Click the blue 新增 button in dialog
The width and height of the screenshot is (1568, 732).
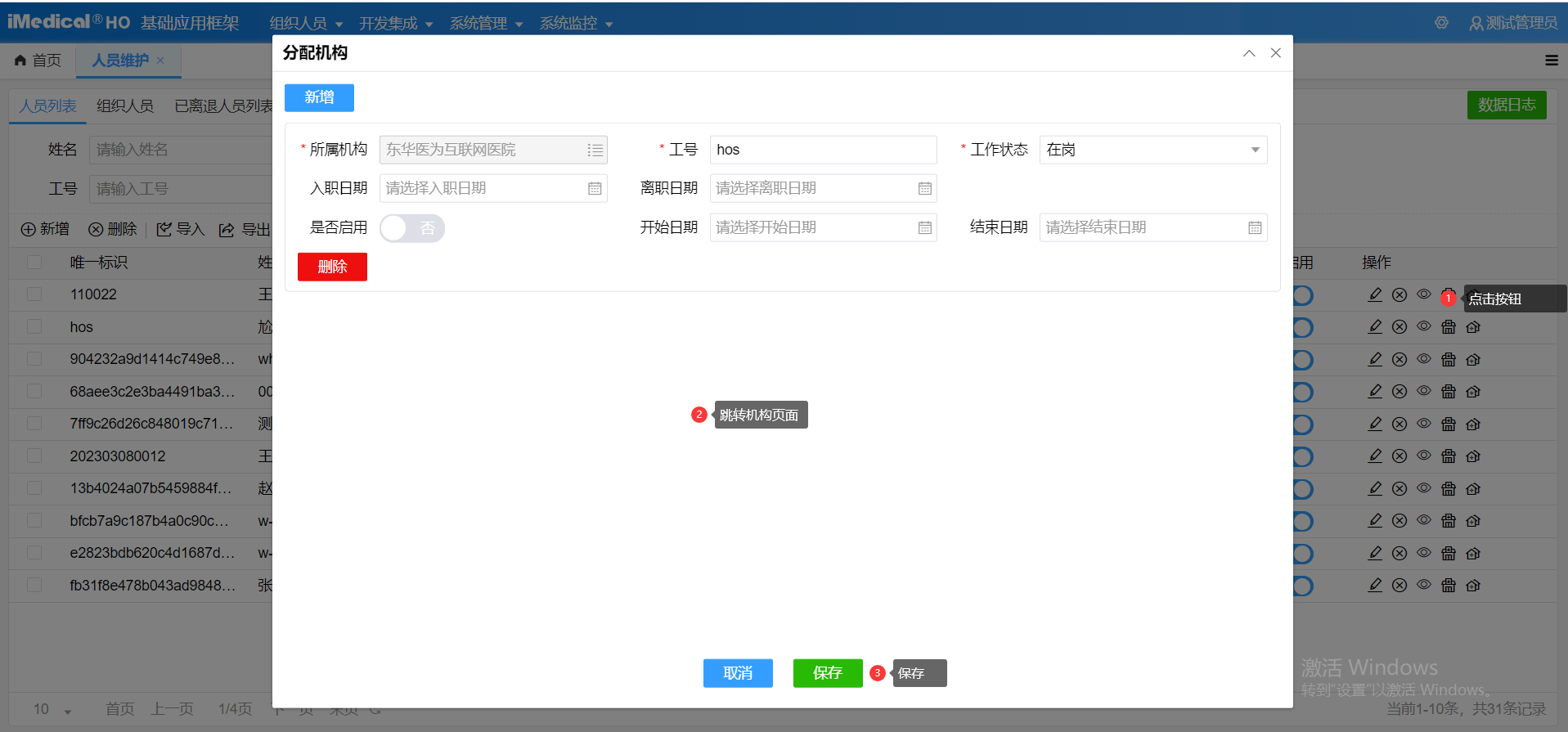[x=319, y=97]
